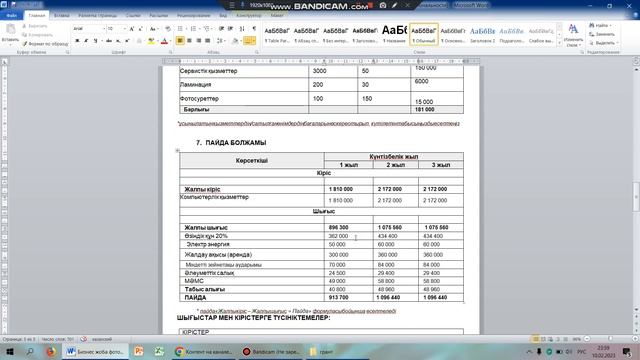Start a bulleted list
640x360 pixels.
coord(180,29)
